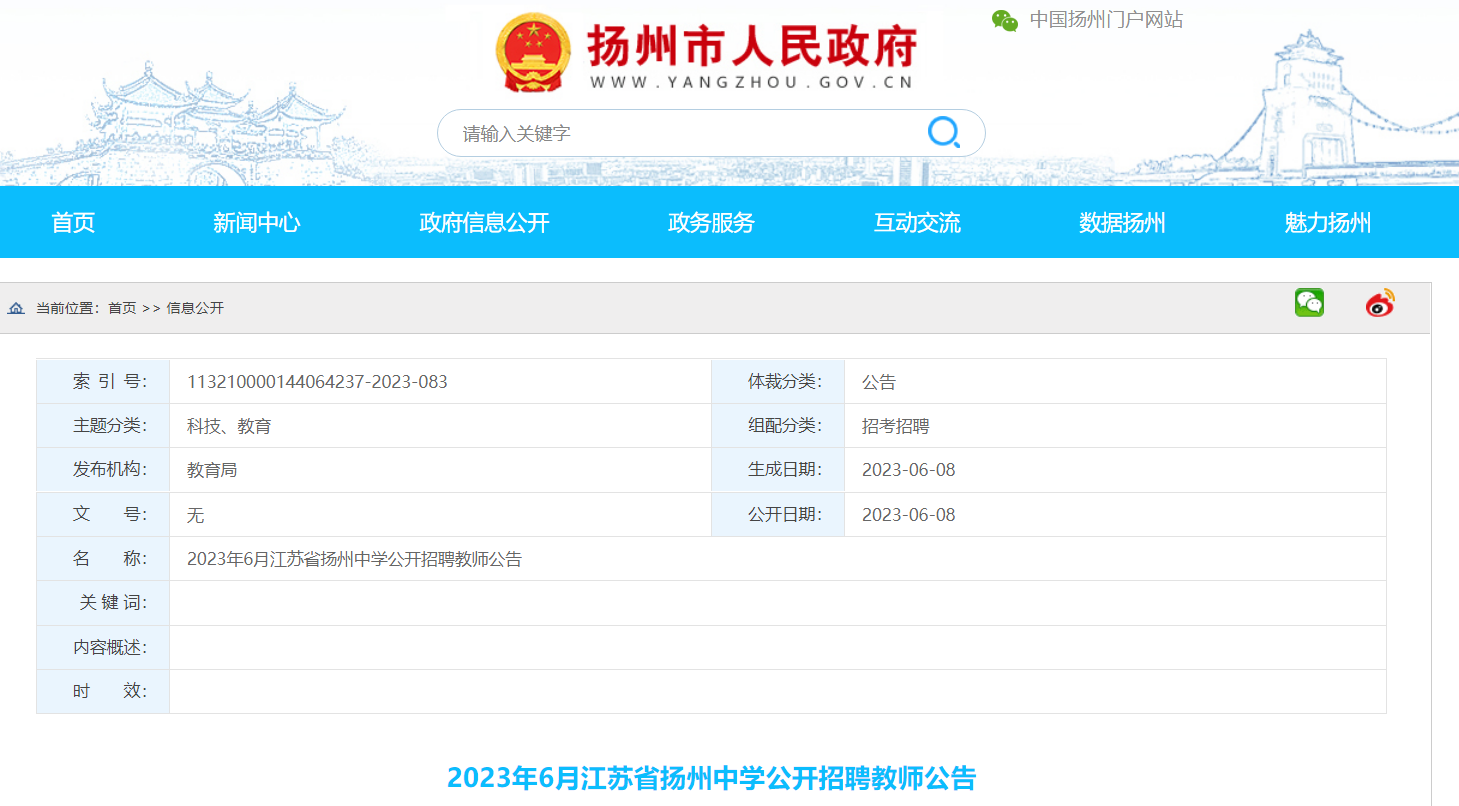Click the index number 11321000014406​4237-2023-083
Viewport: 1459px width, 806px height.
317,382
